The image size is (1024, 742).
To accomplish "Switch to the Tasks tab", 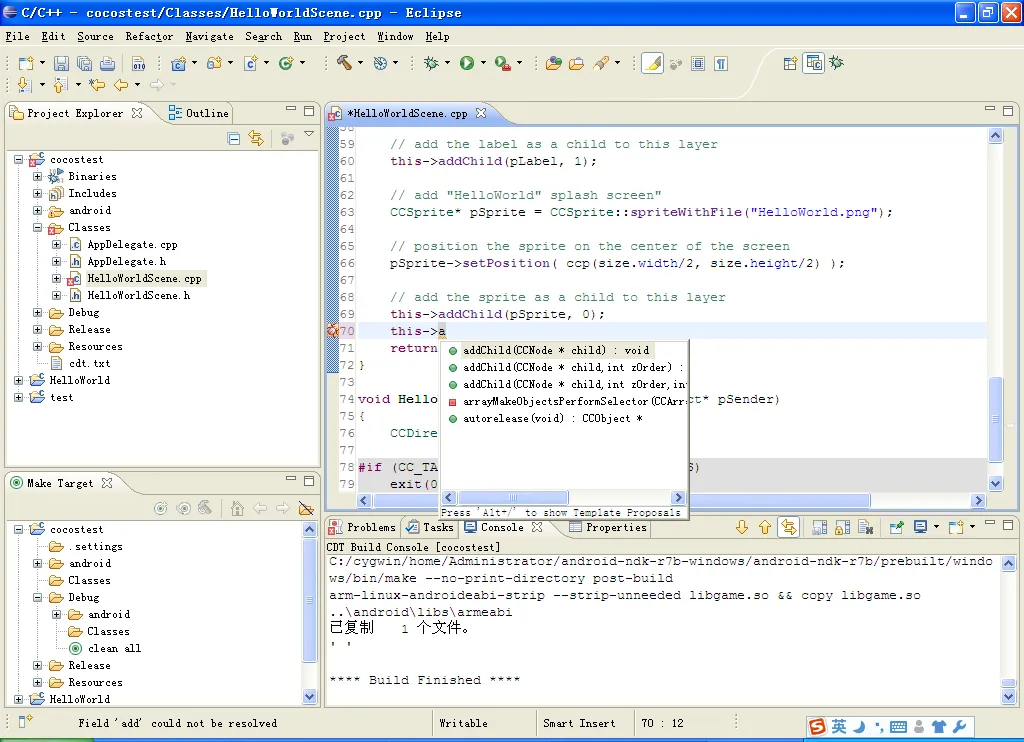I will coord(430,527).
